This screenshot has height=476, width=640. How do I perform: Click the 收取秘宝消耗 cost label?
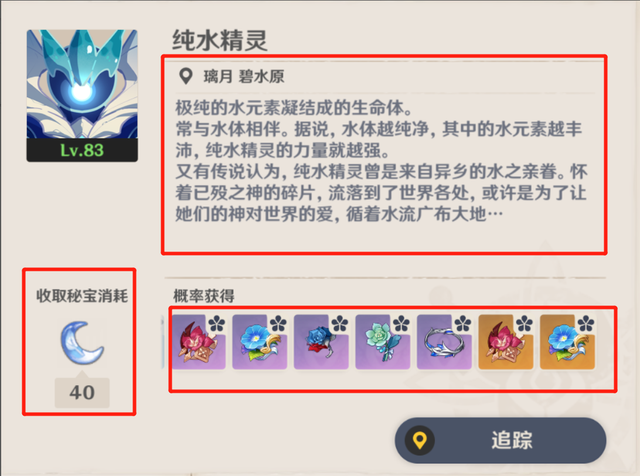point(82,296)
